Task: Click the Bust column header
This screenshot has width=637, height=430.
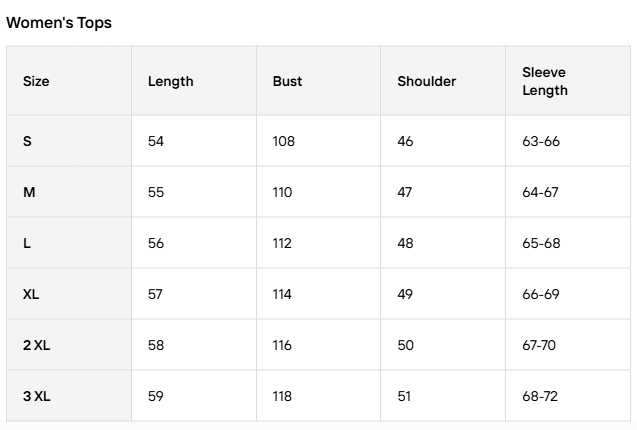Action: pos(287,81)
